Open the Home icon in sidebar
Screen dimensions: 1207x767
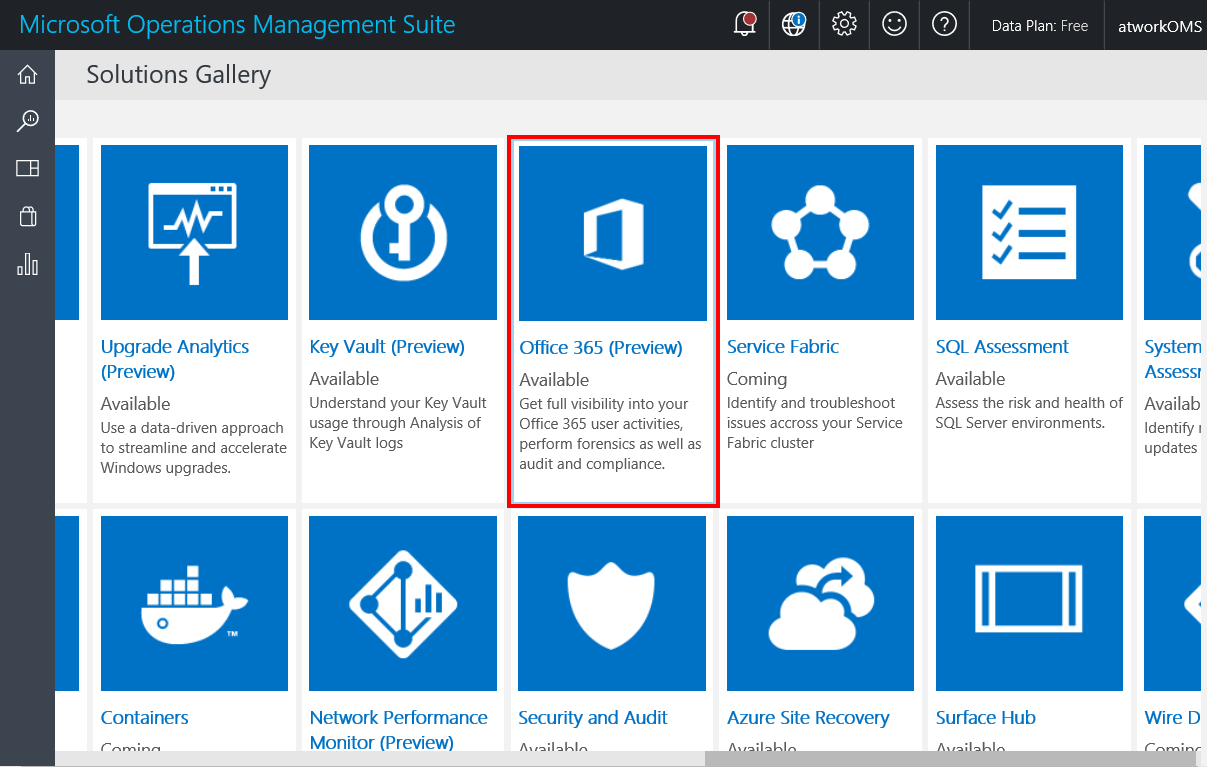point(27,74)
